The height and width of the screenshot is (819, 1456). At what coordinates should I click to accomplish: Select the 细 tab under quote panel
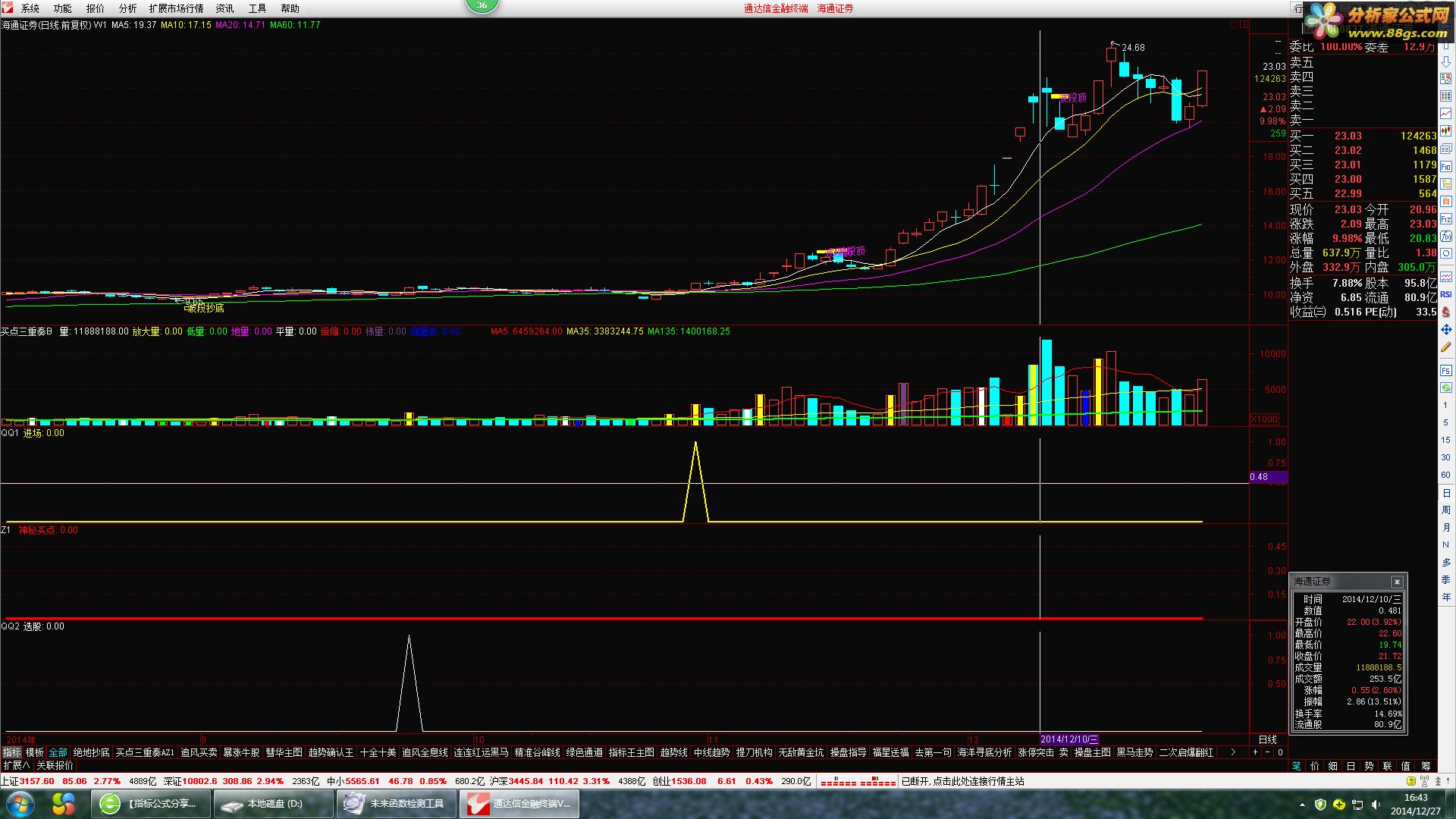(1332, 766)
